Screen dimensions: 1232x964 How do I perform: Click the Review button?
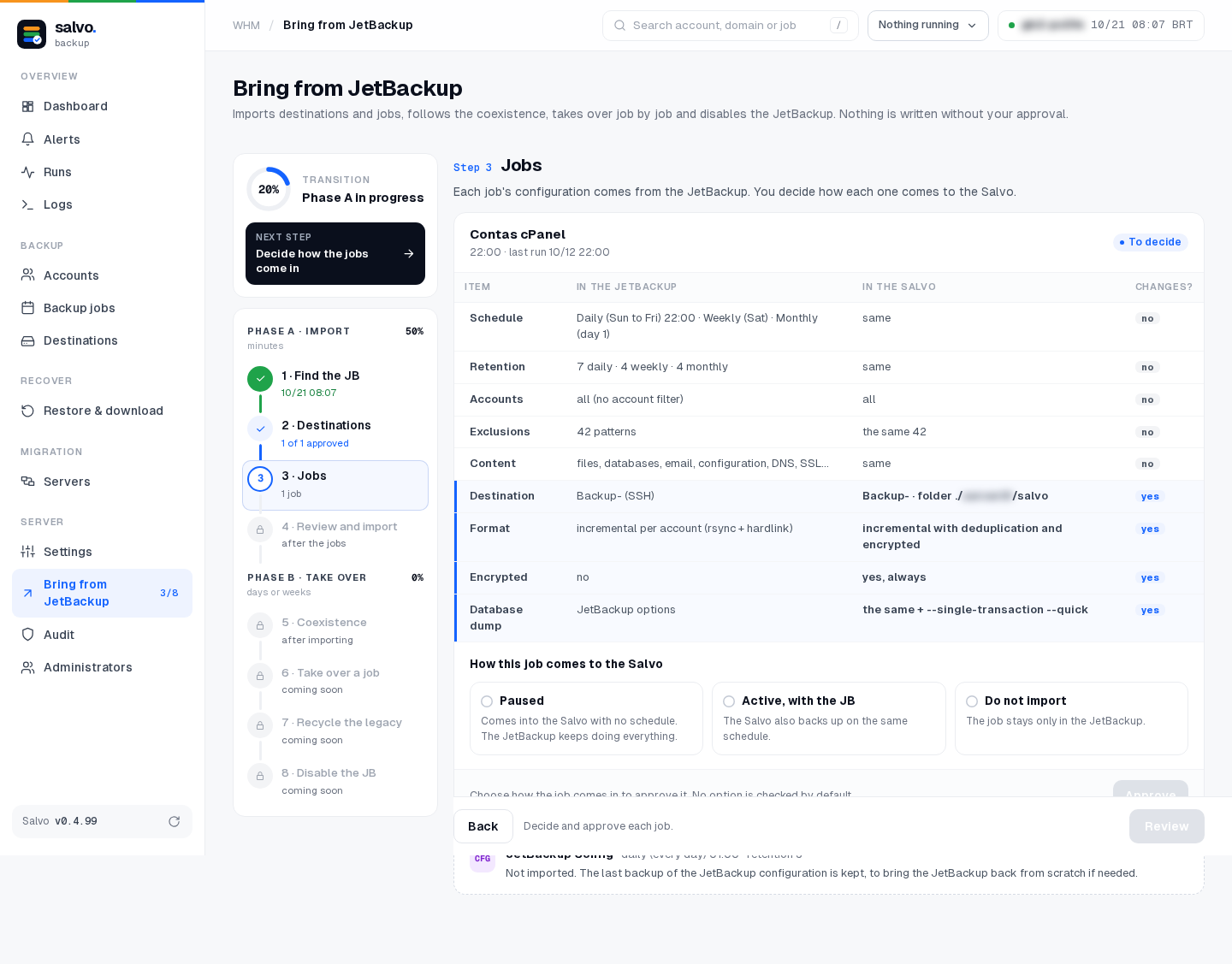tap(1167, 826)
